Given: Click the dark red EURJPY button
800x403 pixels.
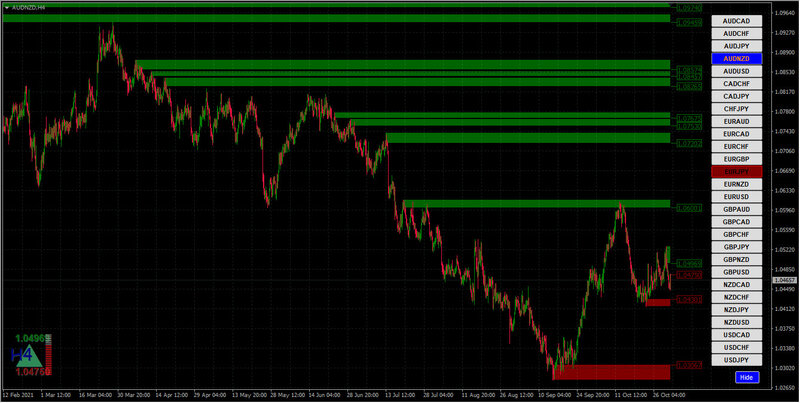Looking at the screenshot, I should [x=736, y=171].
